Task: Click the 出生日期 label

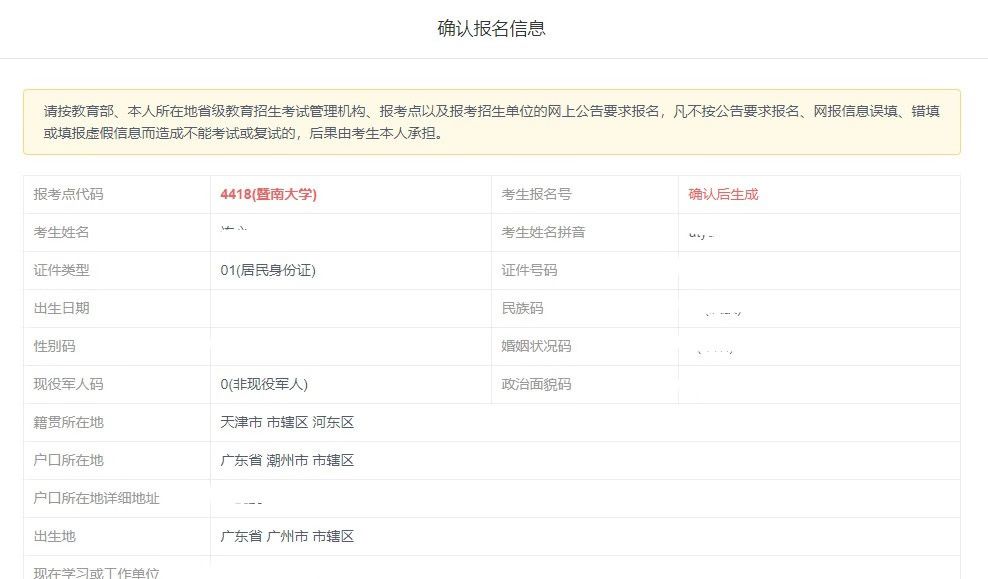Action: pos(61,308)
